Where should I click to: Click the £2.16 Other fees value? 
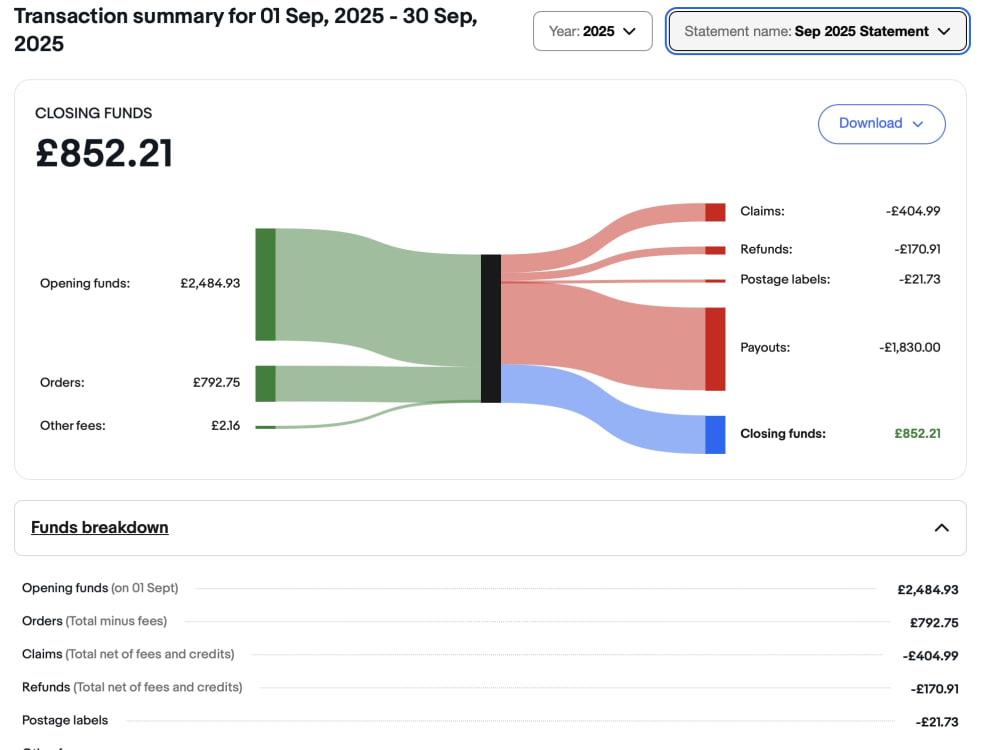(225, 425)
